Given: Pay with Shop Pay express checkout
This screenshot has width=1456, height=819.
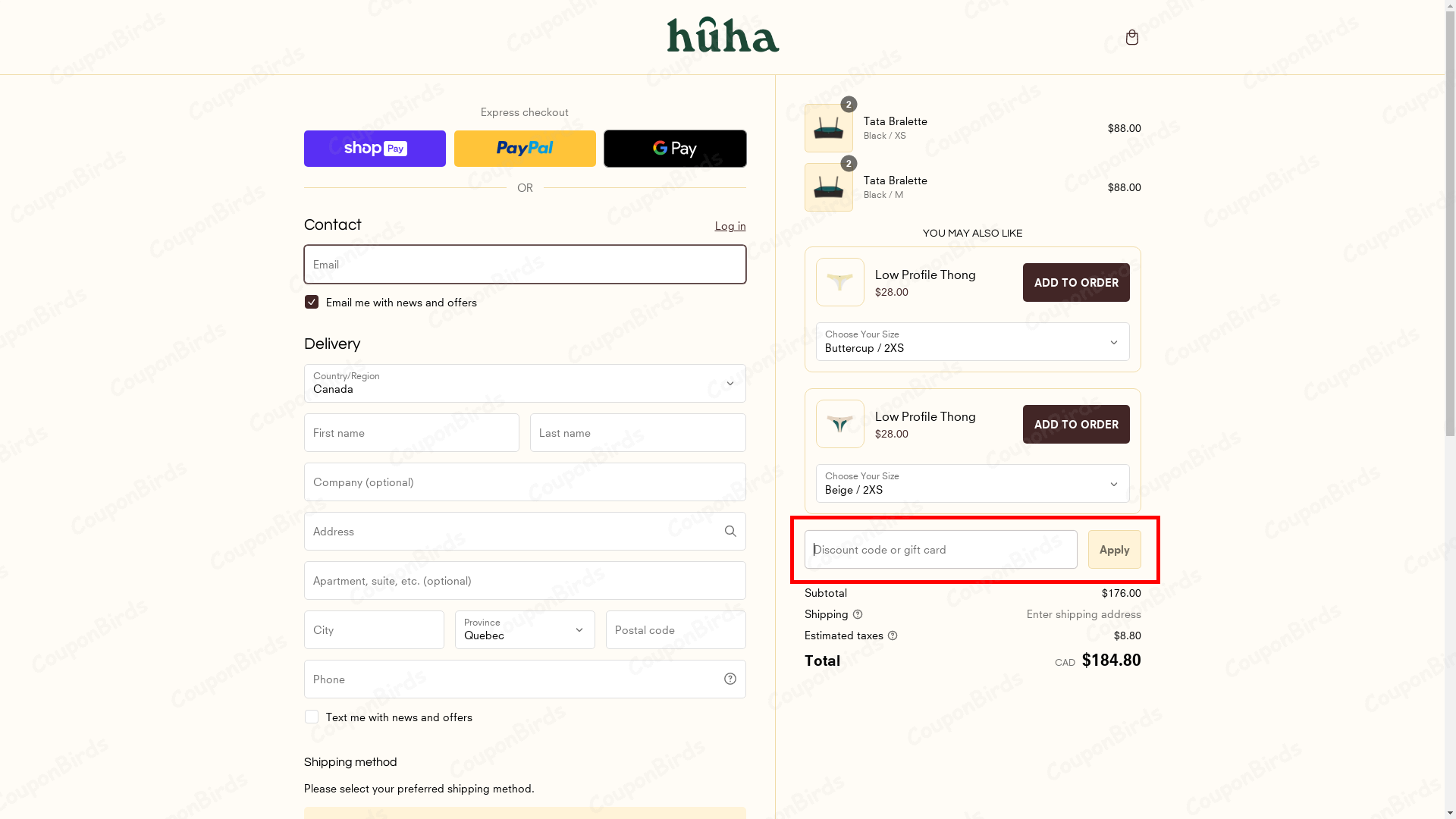Looking at the screenshot, I should pos(375,149).
